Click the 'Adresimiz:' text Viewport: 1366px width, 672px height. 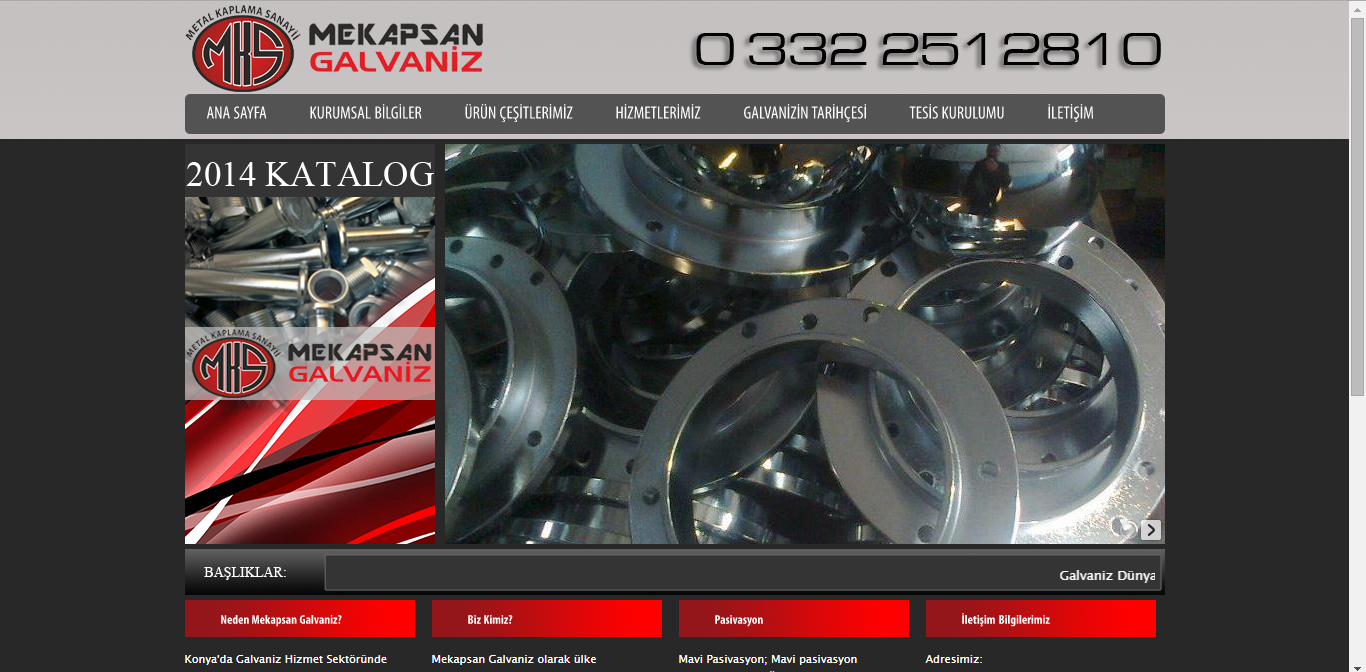coord(954,659)
